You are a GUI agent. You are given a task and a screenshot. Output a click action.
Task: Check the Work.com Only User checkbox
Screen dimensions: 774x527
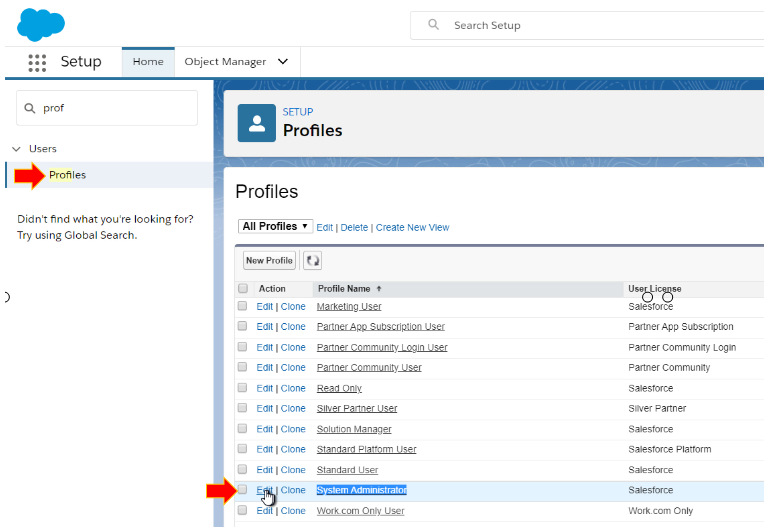(x=242, y=510)
